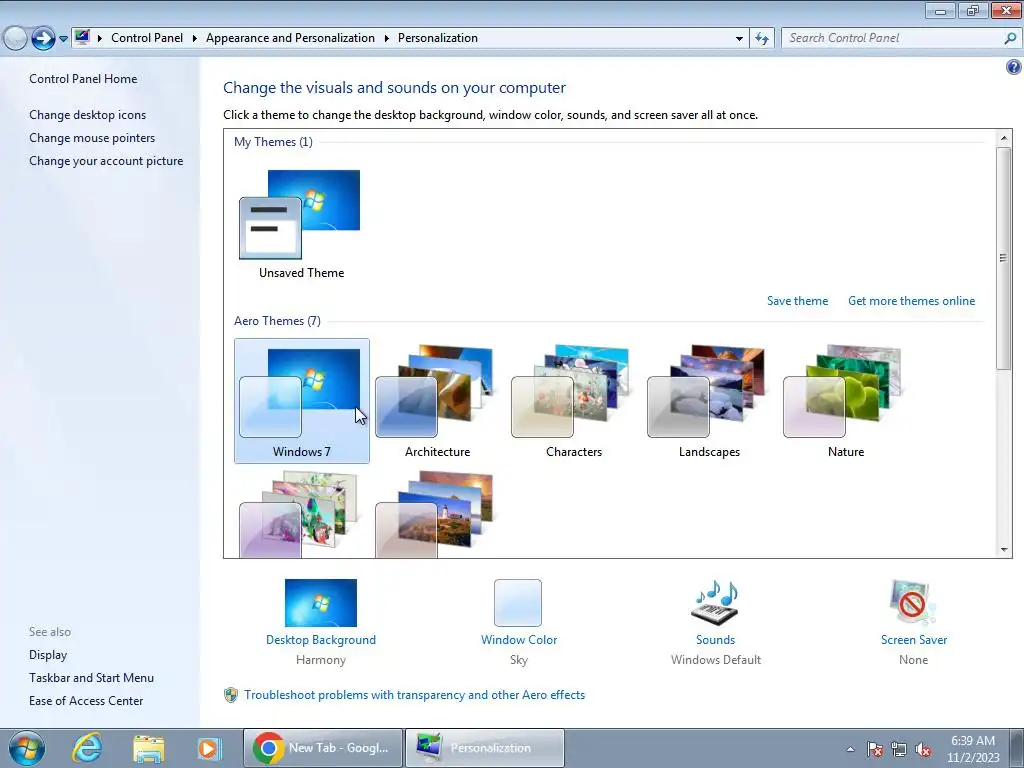
Task: Open the recent pages dropdown arrow
Action: point(63,39)
